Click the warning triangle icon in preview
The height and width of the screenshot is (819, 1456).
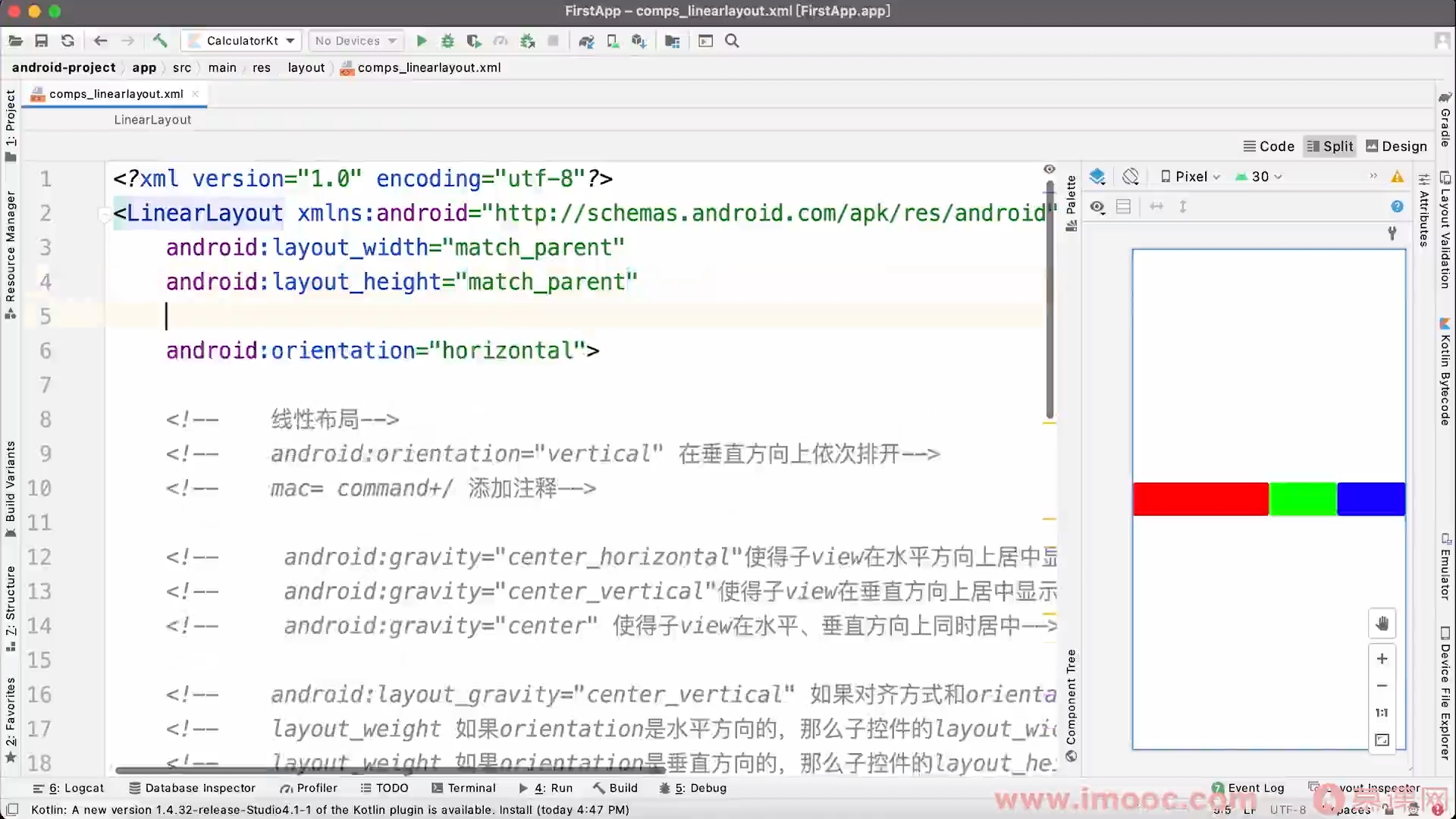point(1397,177)
